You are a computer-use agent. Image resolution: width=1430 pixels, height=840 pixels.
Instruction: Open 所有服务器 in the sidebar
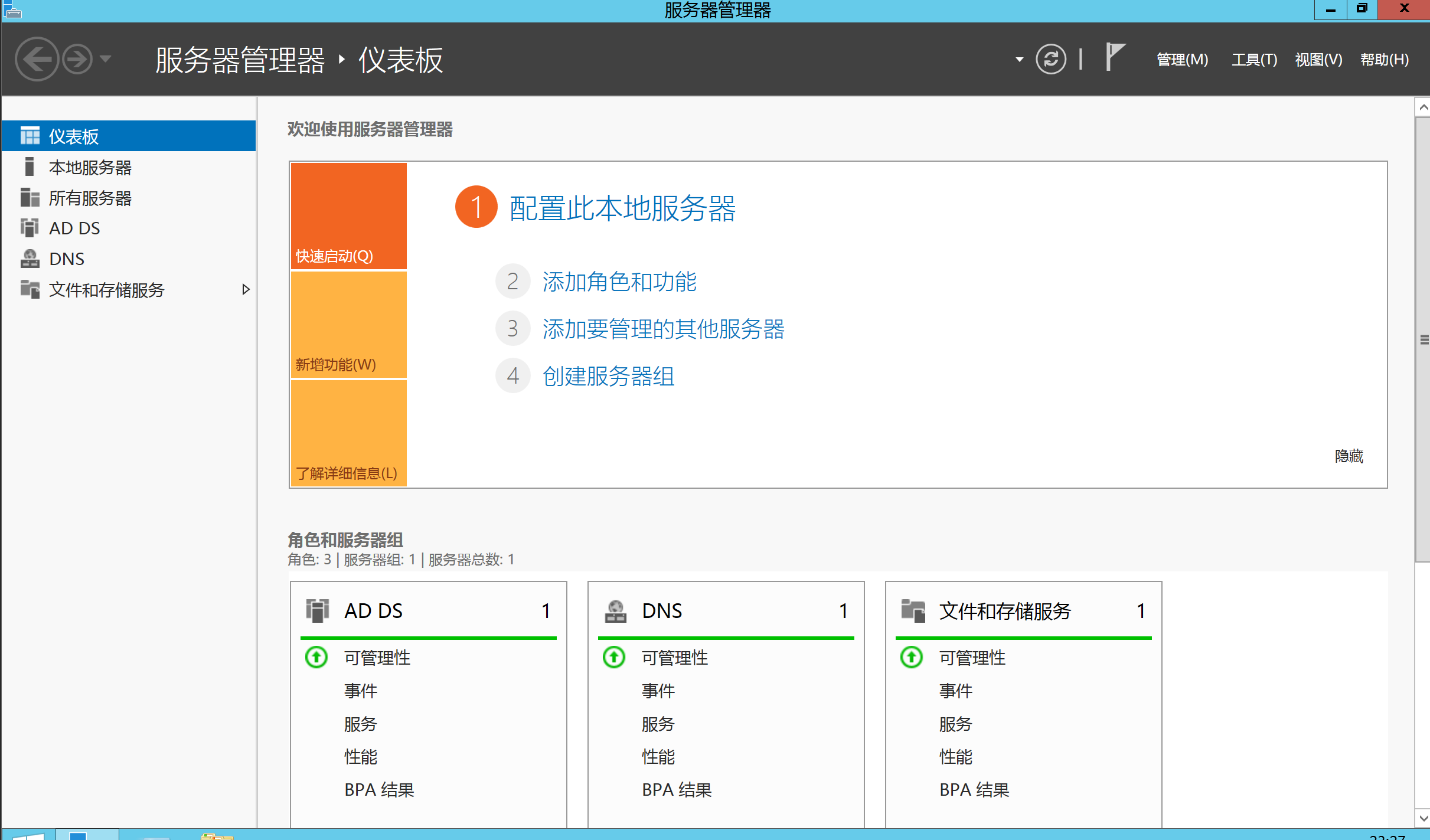[x=129, y=198]
